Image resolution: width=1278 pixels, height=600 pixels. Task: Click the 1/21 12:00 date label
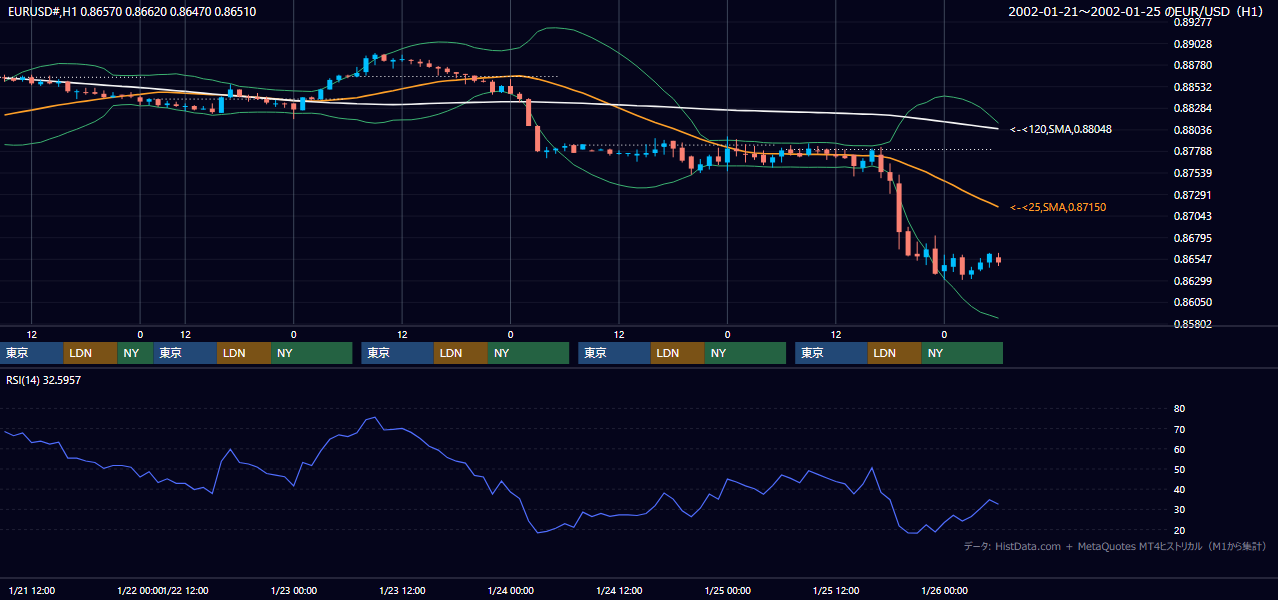tap(31, 591)
